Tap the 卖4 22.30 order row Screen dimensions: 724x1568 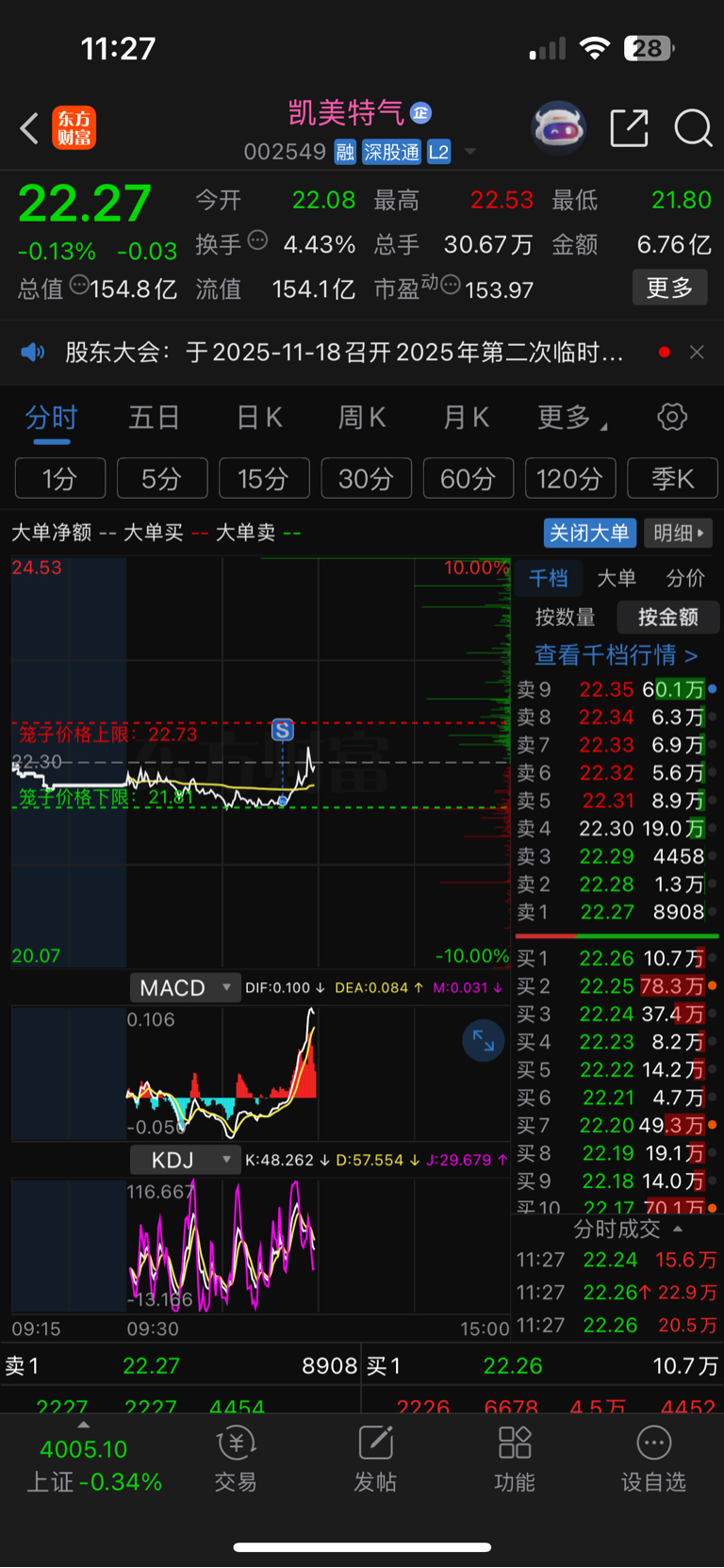pos(617,829)
